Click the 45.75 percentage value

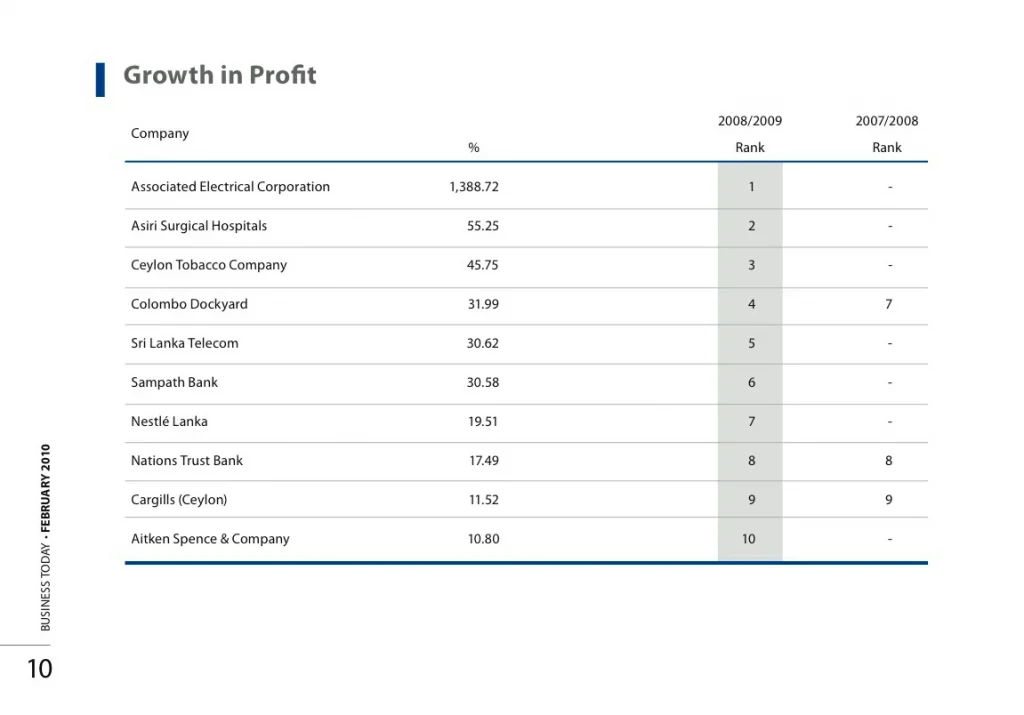point(483,265)
